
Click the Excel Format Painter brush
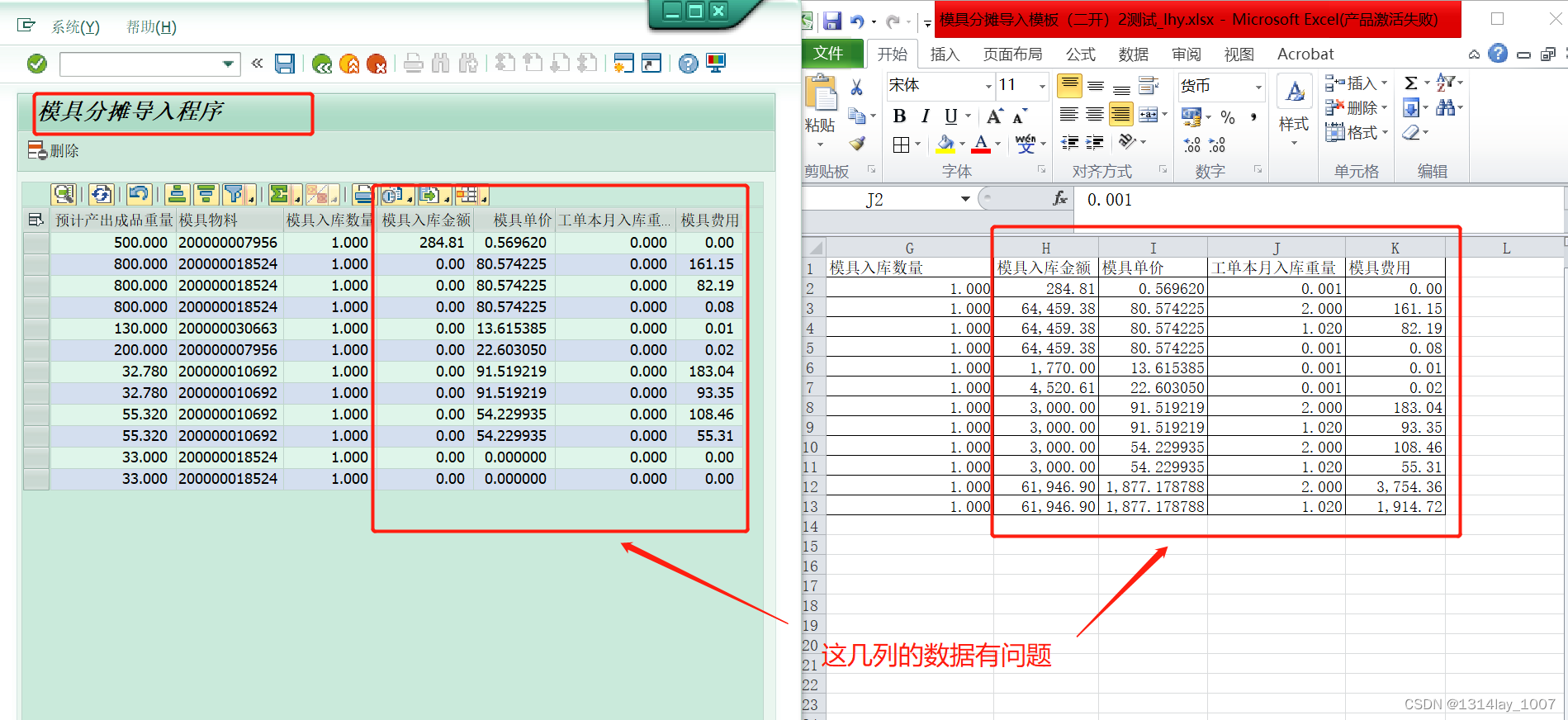pos(857,144)
